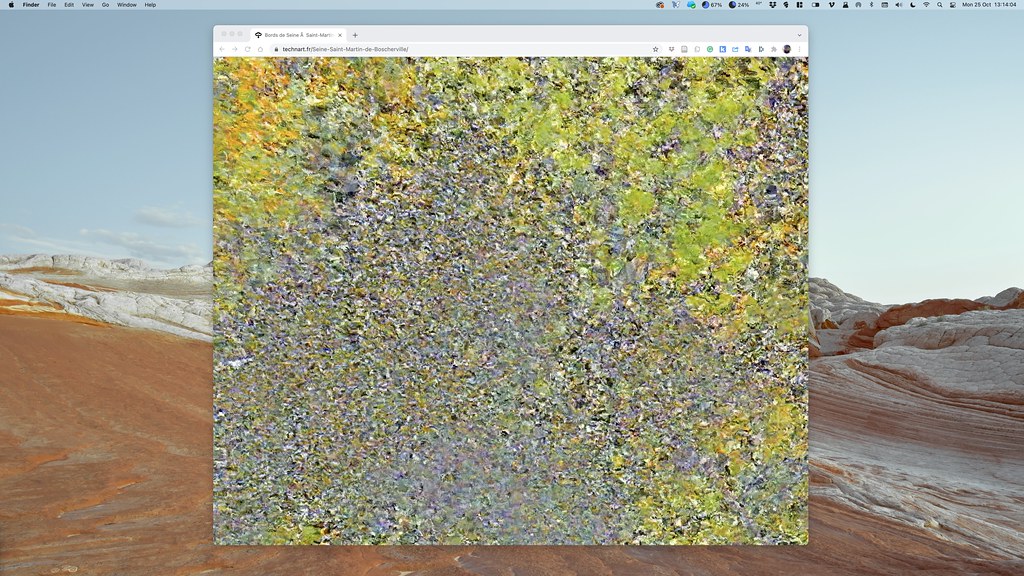Click the 67% status indicator in menu bar
The width and height of the screenshot is (1024, 576).
[712, 5]
